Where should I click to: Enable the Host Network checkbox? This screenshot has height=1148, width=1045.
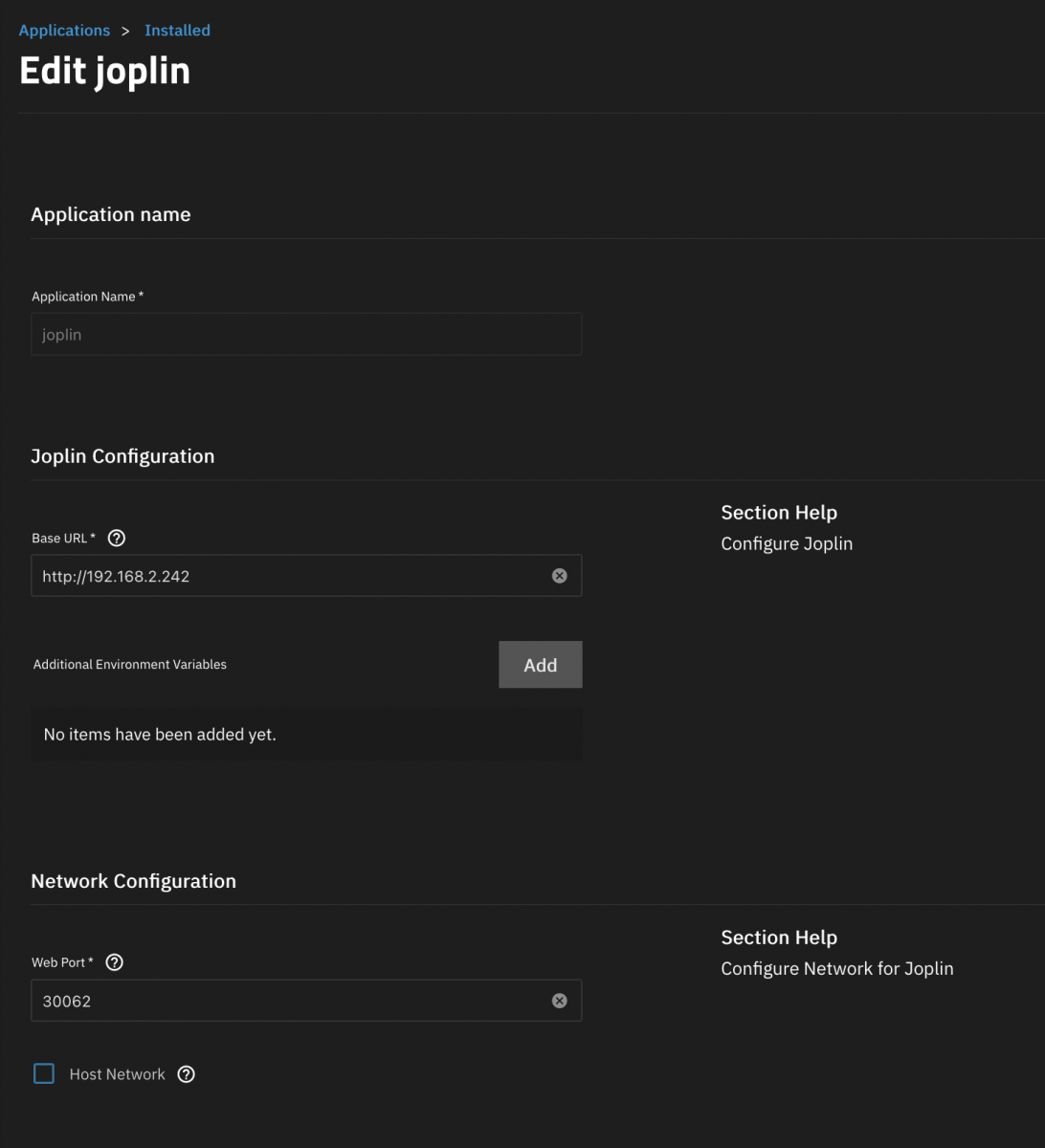44,1073
